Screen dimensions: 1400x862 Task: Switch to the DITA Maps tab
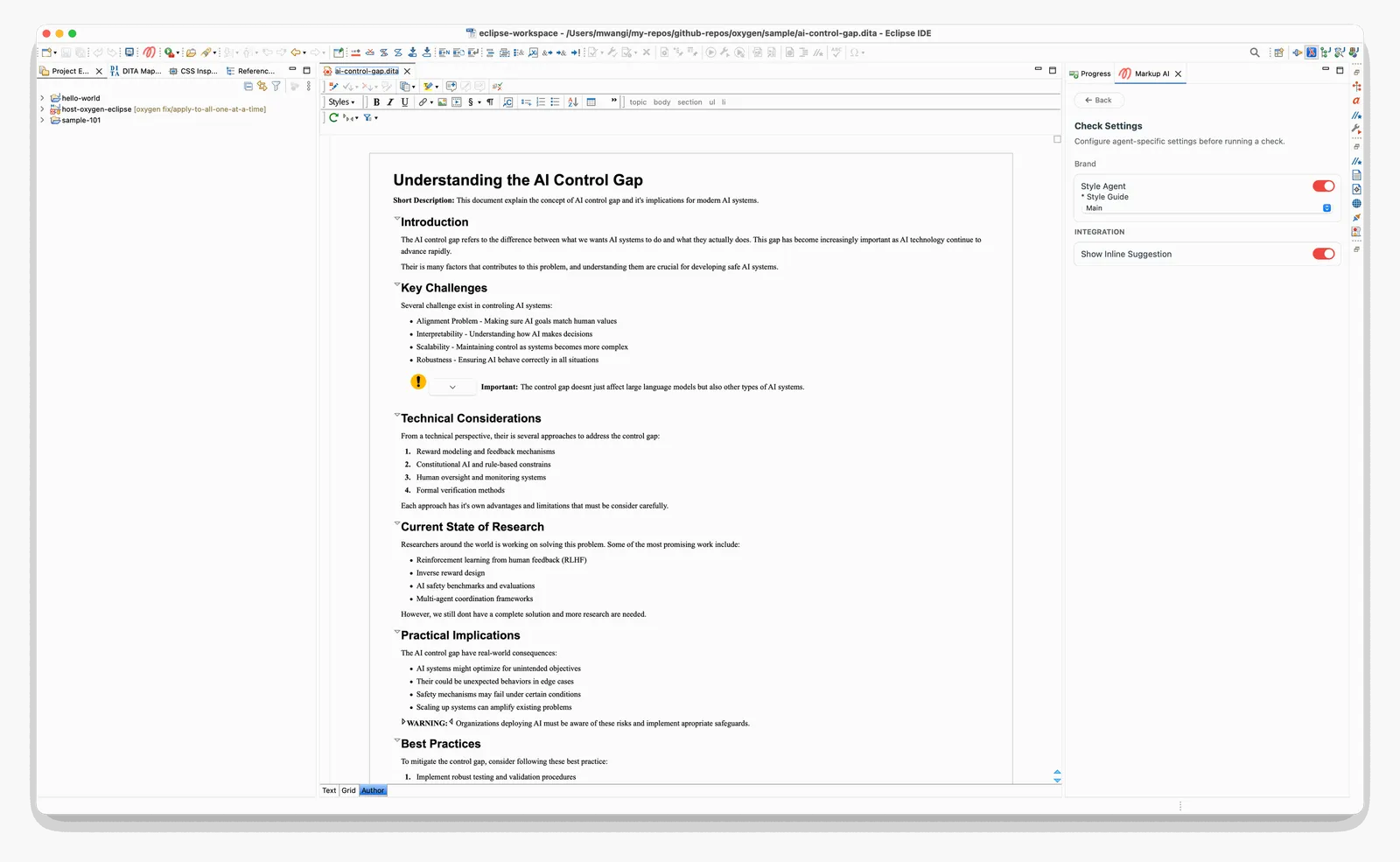pos(136,71)
